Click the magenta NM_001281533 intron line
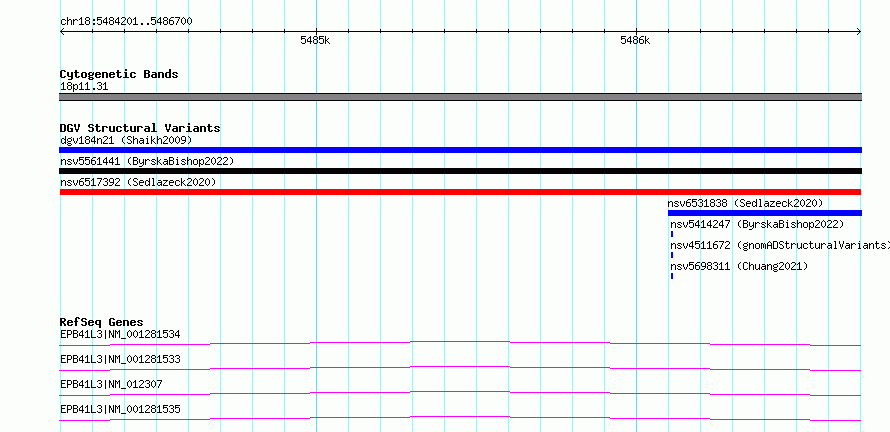The height and width of the screenshot is (432, 890). (460, 368)
